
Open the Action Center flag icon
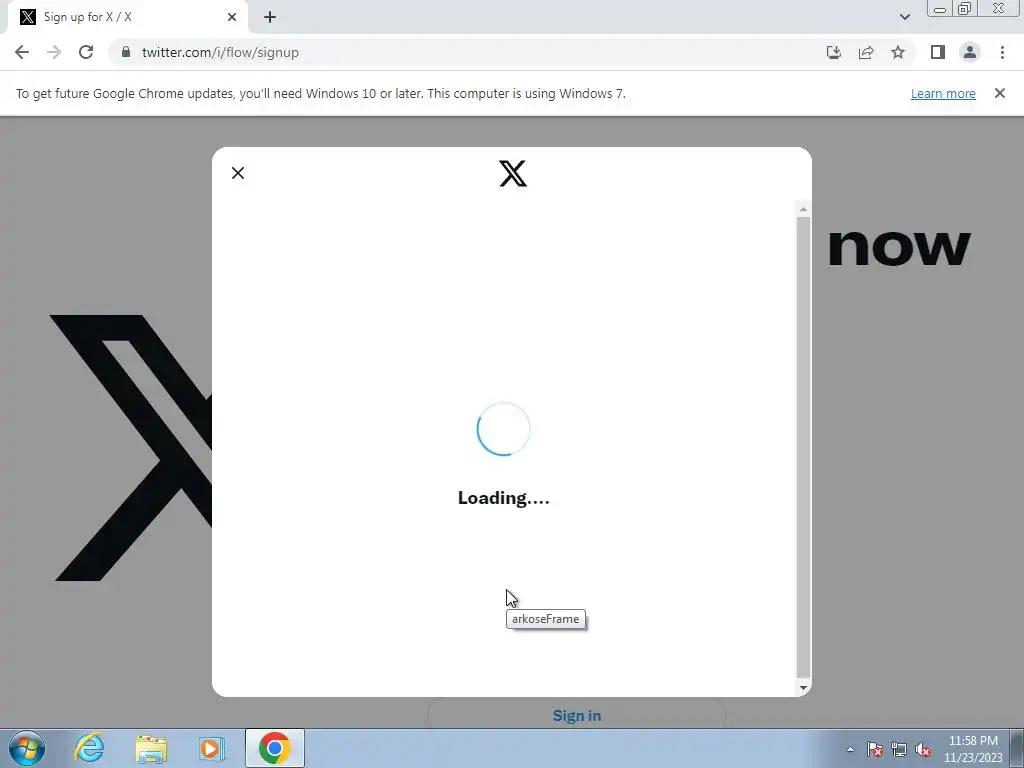click(x=874, y=749)
